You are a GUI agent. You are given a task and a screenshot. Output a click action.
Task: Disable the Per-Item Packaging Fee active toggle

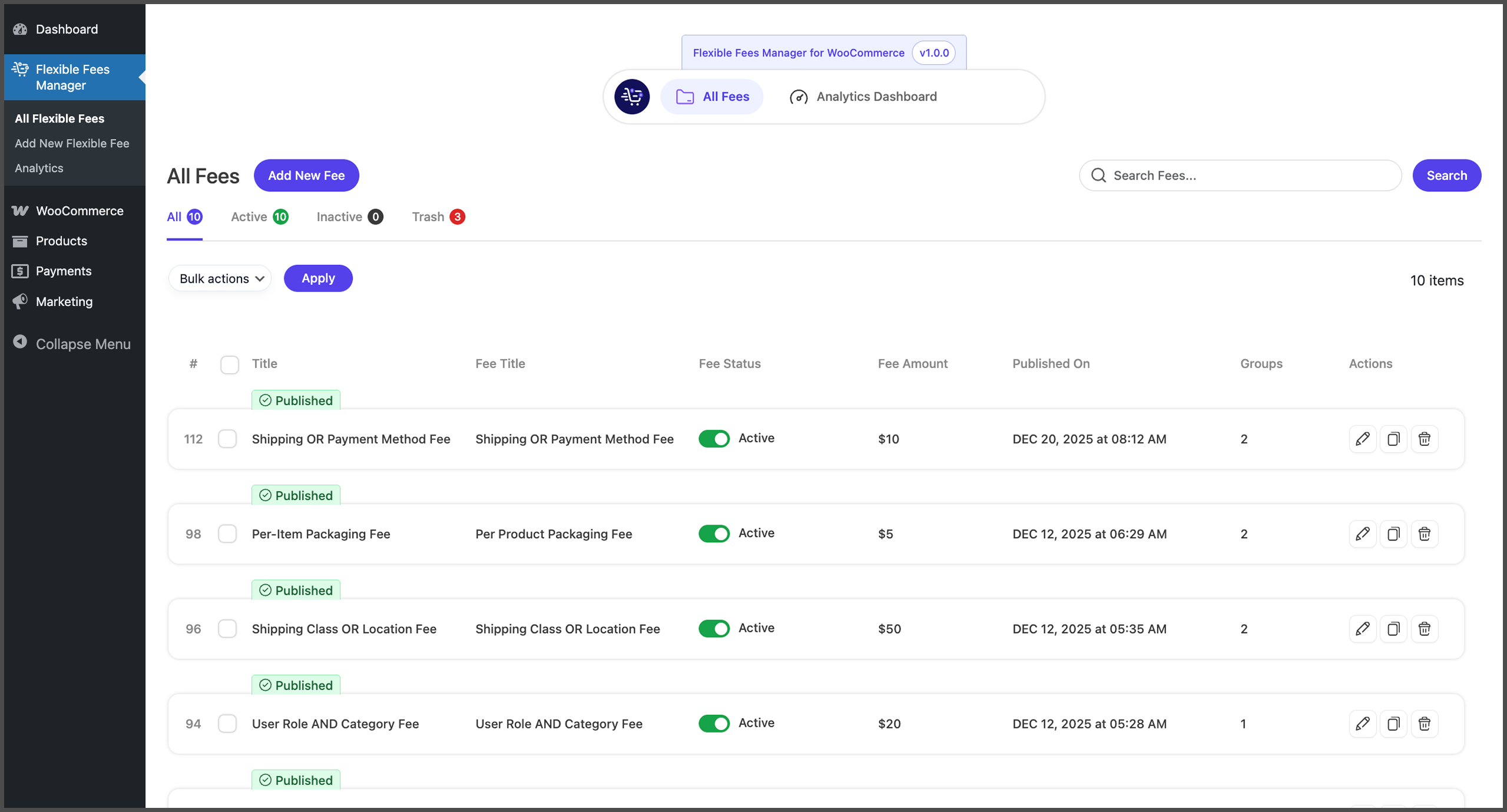tap(714, 533)
